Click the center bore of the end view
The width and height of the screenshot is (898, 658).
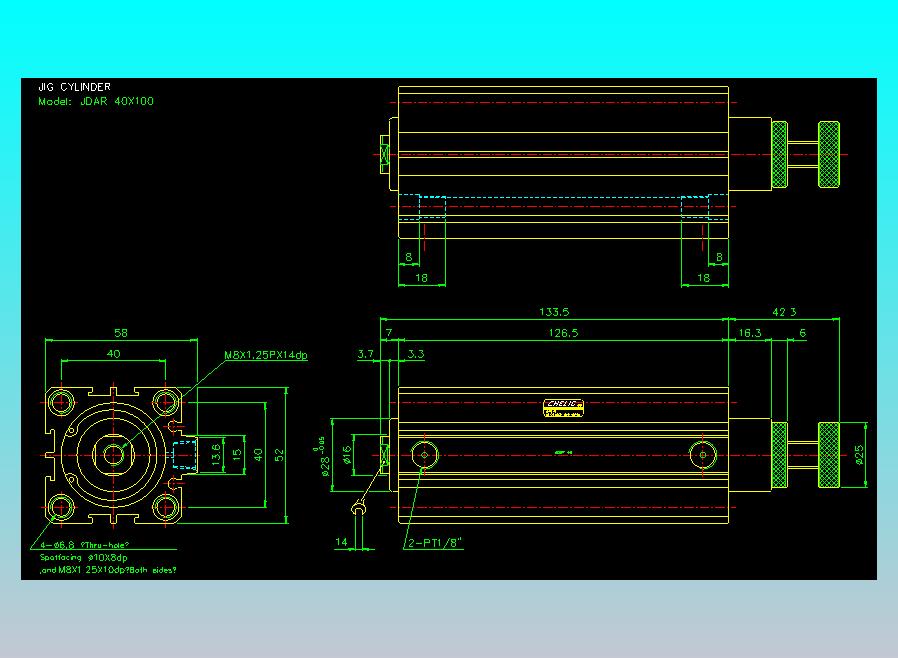point(113,455)
